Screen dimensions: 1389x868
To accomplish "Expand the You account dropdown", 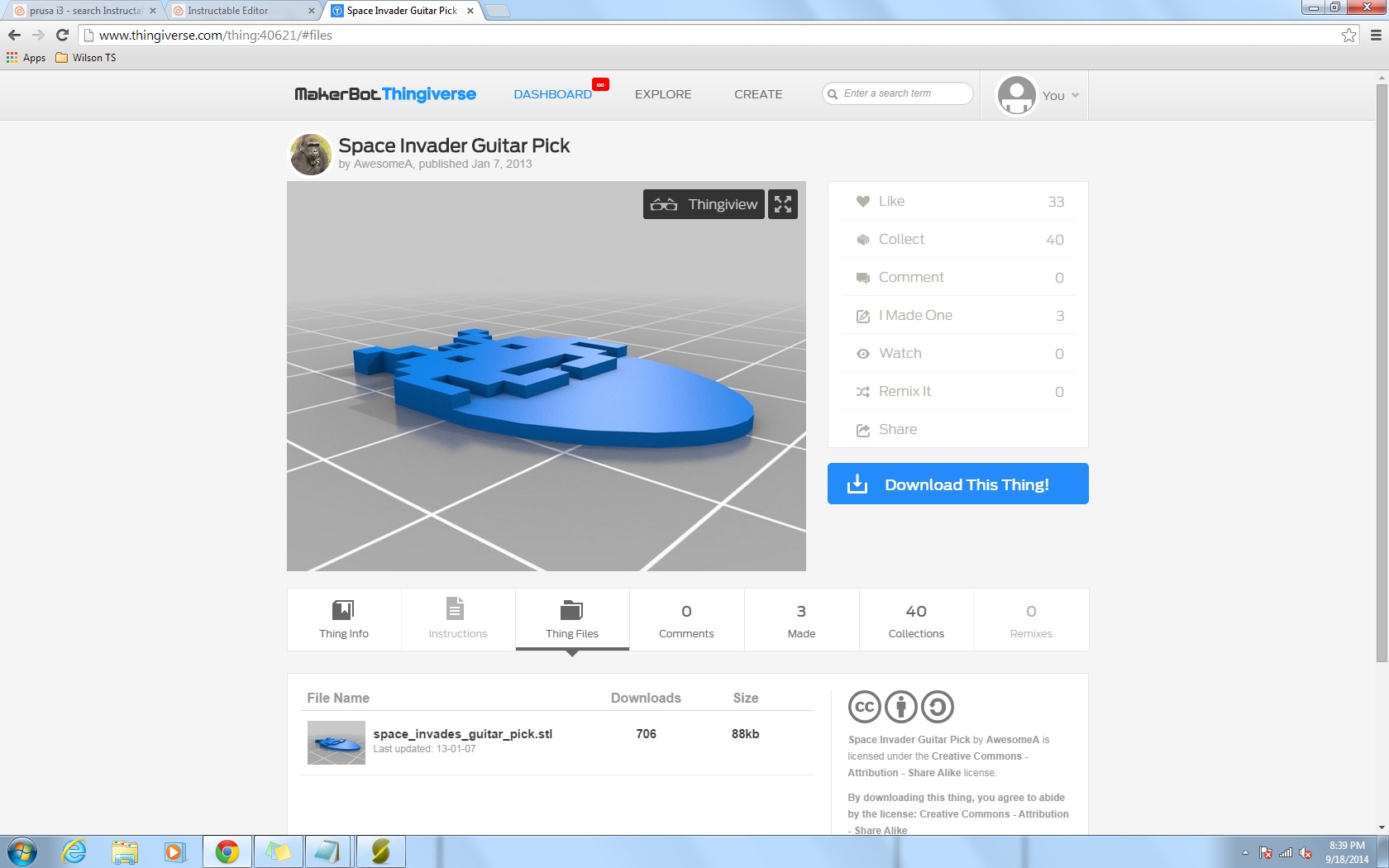I will coord(1061,96).
